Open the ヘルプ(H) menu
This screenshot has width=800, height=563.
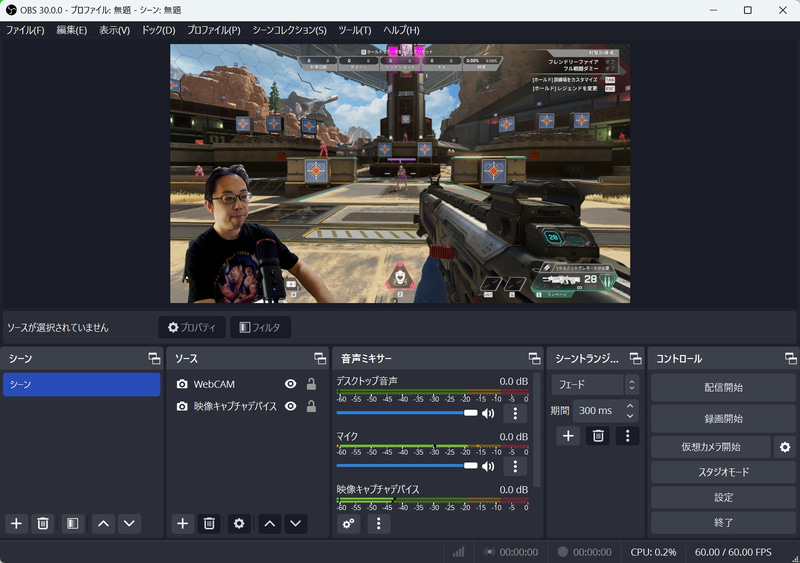(401, 30)
